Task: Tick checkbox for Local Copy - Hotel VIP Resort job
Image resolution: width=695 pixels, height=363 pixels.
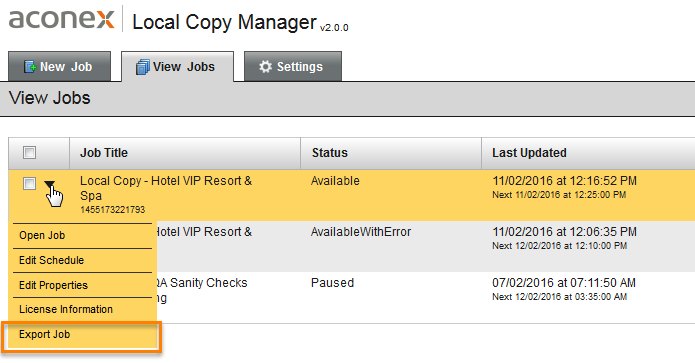Action: pos(29,183)
